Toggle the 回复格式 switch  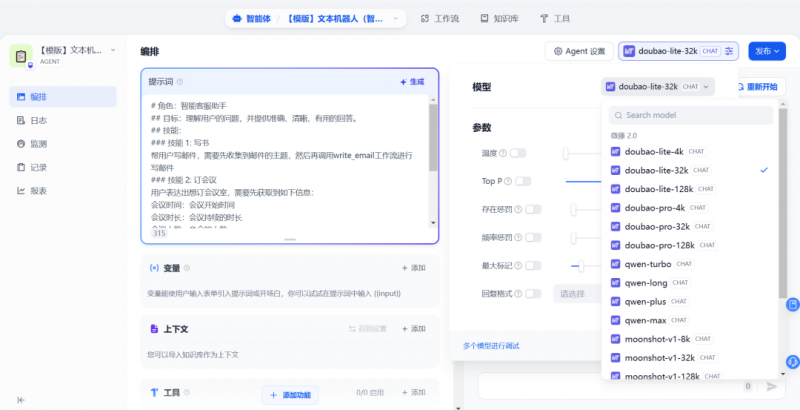[x=534, y=293]
